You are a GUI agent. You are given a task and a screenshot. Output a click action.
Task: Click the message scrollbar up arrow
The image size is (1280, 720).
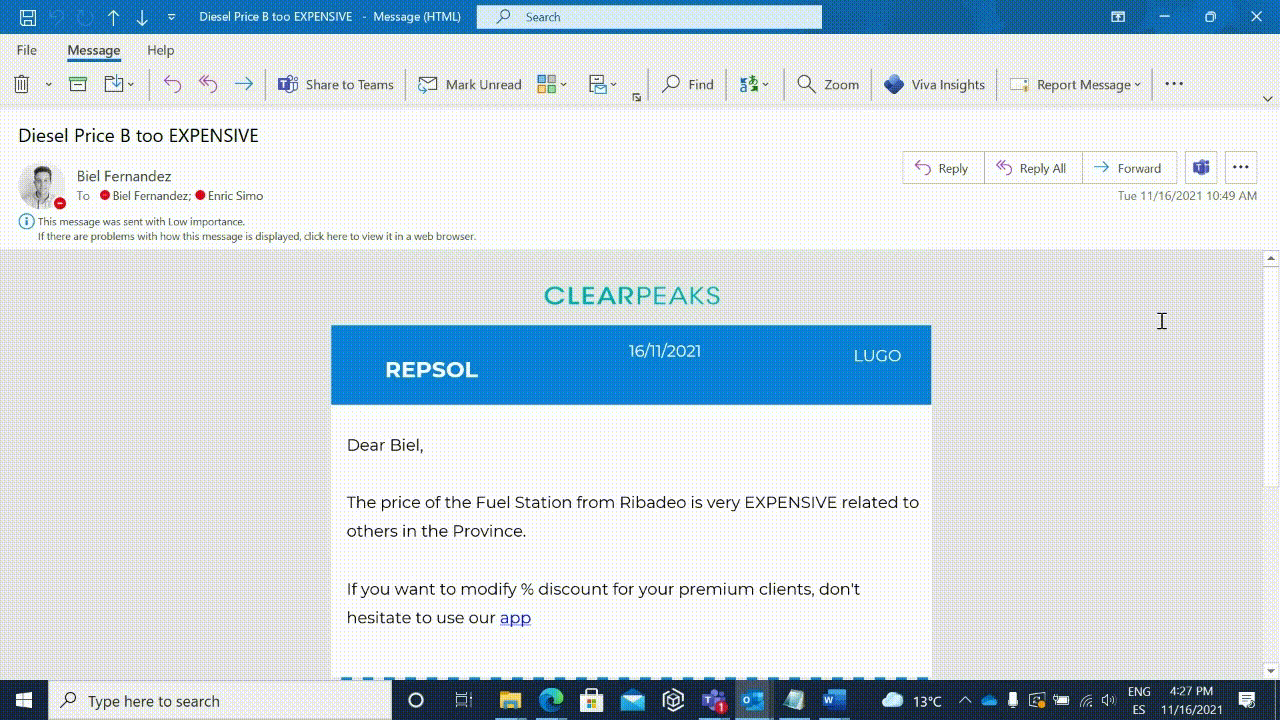1271,259
